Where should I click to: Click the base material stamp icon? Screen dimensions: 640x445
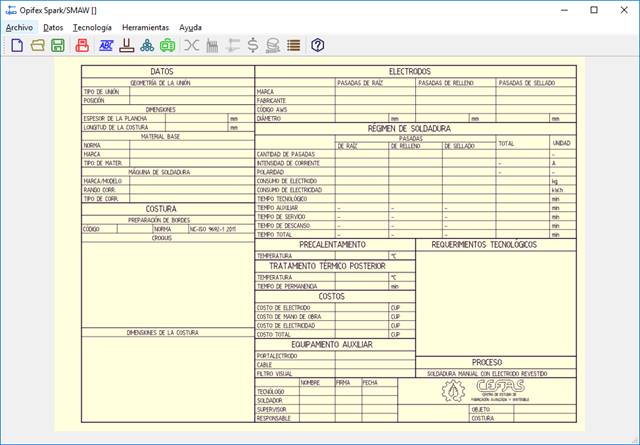[126, 46]
